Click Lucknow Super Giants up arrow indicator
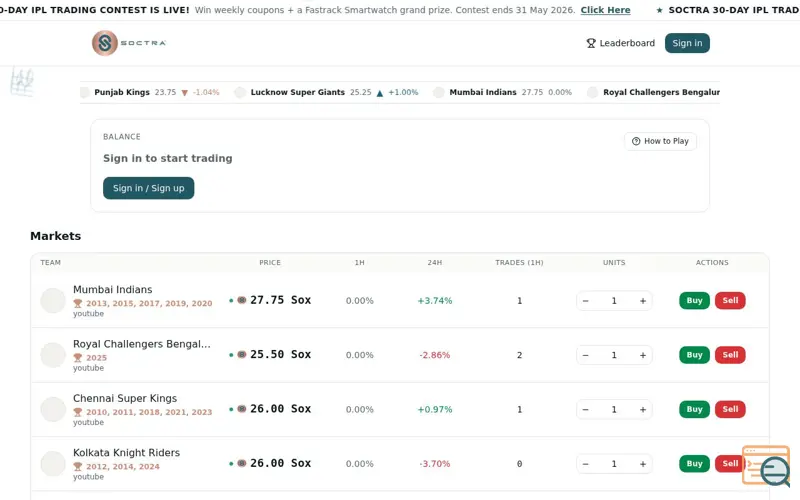 click(380, 93)
